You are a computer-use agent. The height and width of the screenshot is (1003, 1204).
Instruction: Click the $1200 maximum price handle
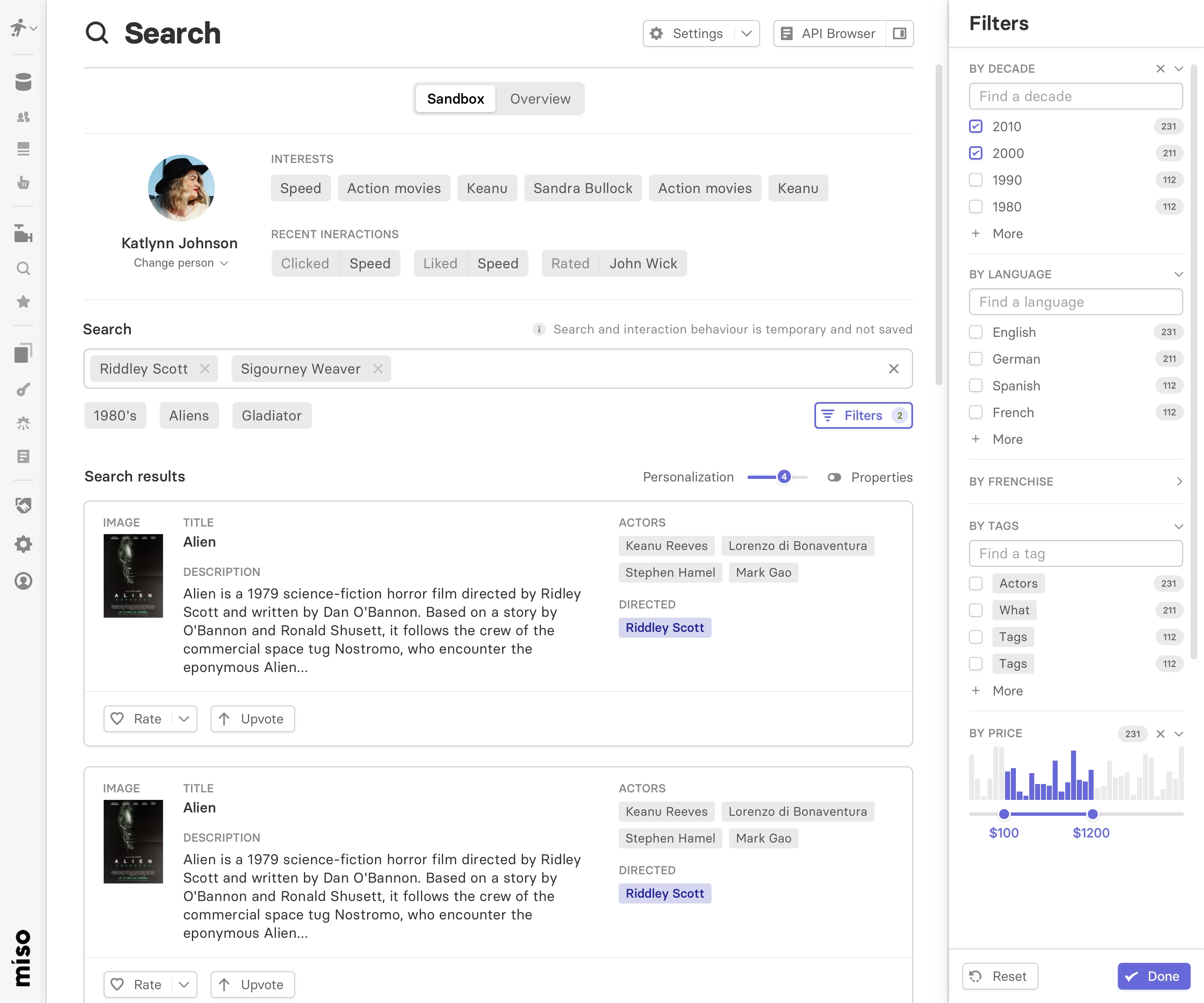point(1092,814)
